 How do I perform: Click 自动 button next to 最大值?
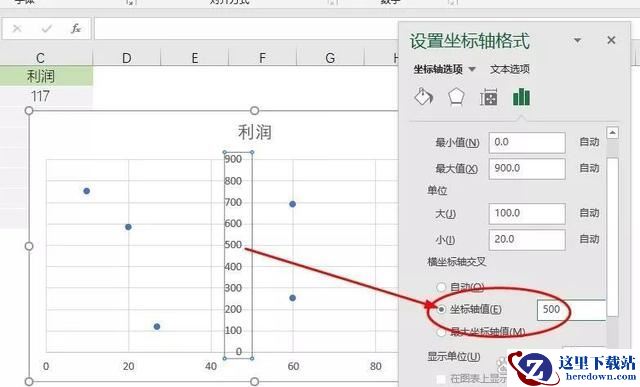click(x=589, y=168)
